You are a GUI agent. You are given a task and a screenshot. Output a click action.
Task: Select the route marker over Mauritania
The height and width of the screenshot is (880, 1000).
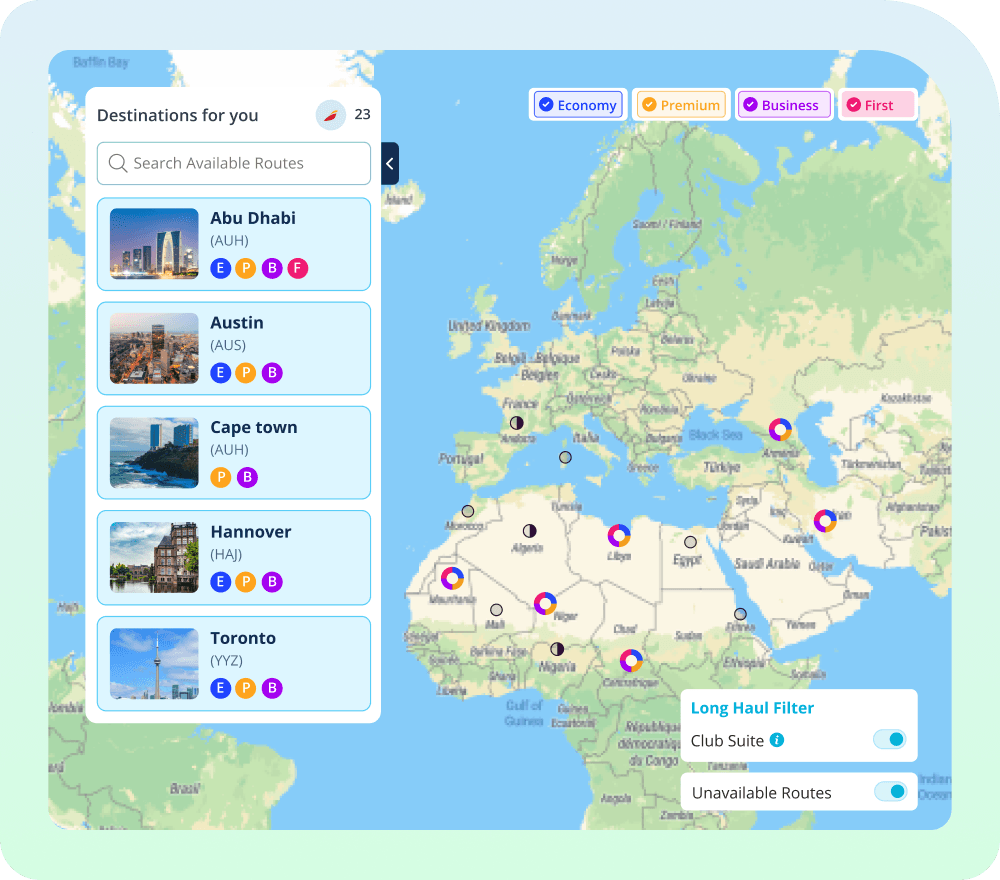coord(452,578)
